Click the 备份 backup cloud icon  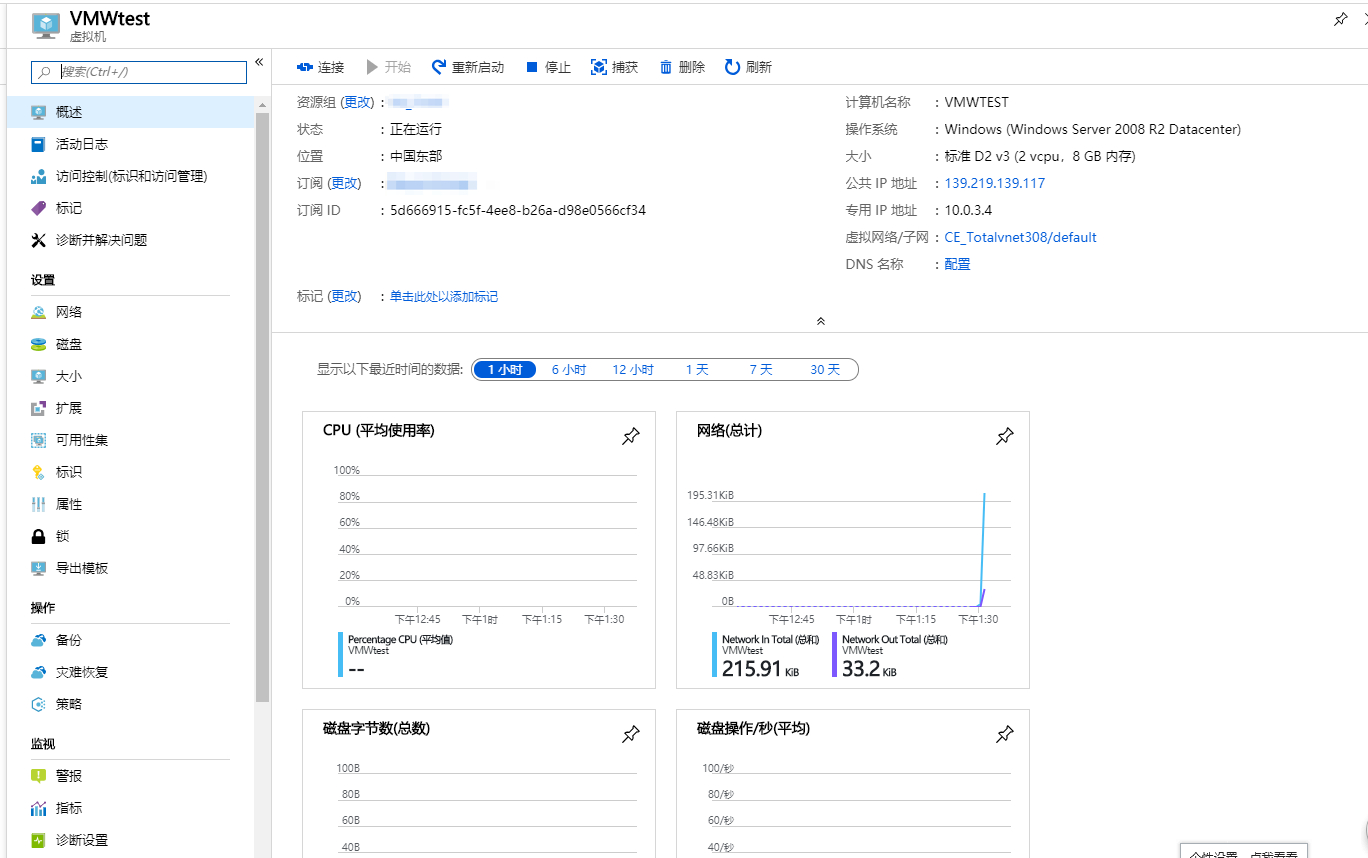tap(39, 640)
